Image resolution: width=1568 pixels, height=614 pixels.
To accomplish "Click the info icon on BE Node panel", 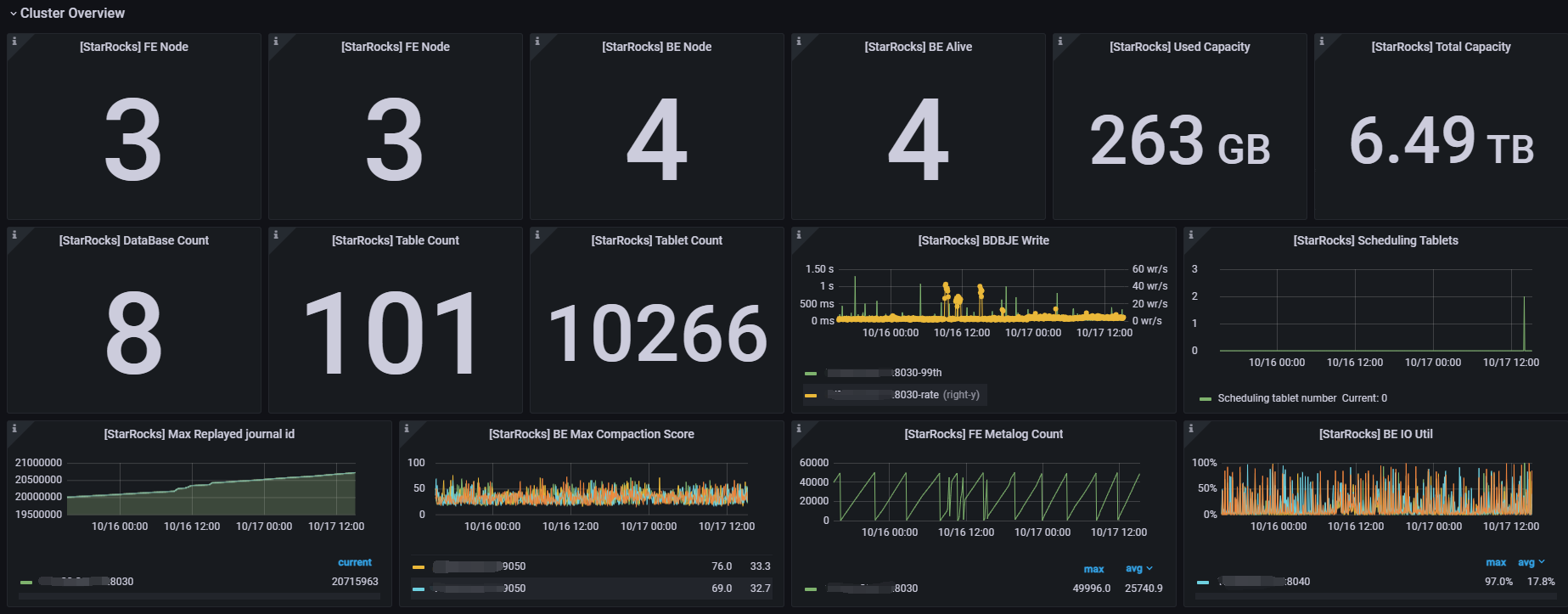I will (x=537, y=41).
